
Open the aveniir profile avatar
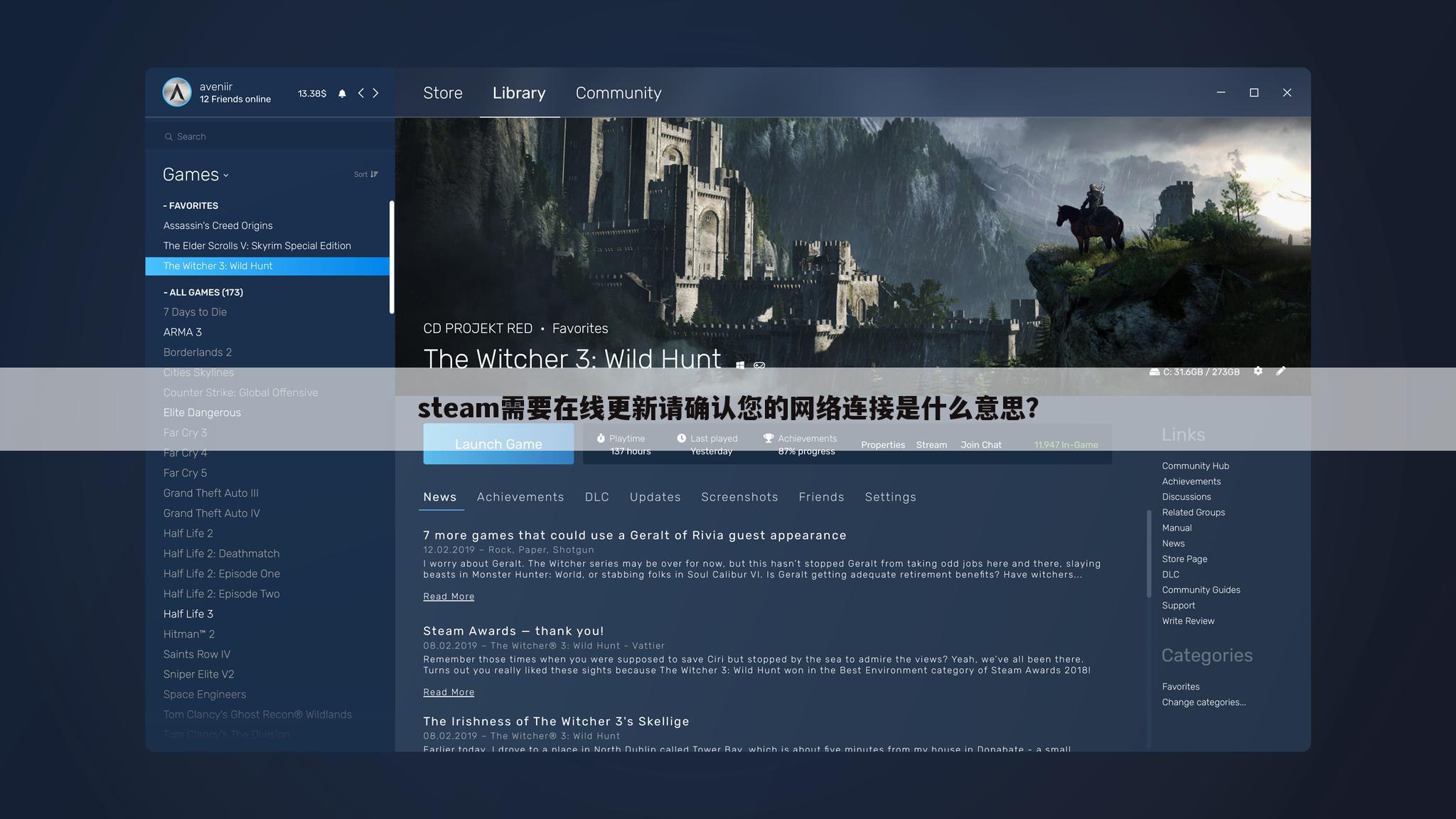click(x=177, y=92)
